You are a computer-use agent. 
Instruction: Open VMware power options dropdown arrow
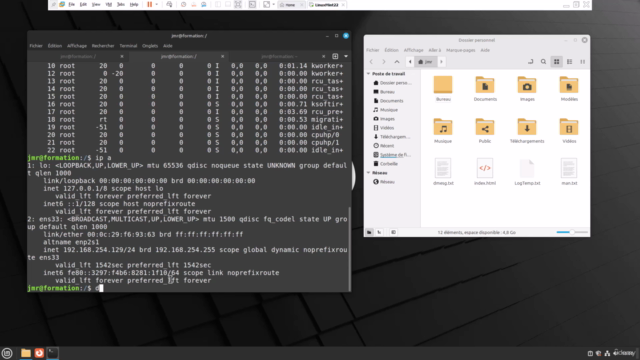[x=157, y=4]
